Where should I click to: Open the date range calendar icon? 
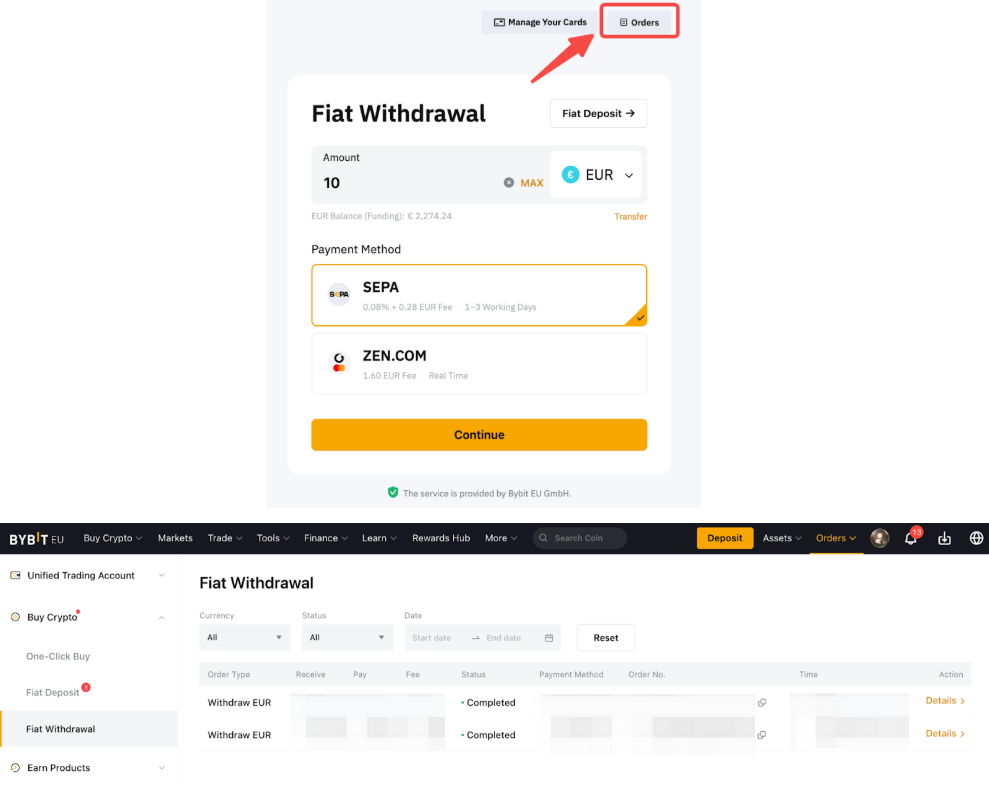[549, 638]
